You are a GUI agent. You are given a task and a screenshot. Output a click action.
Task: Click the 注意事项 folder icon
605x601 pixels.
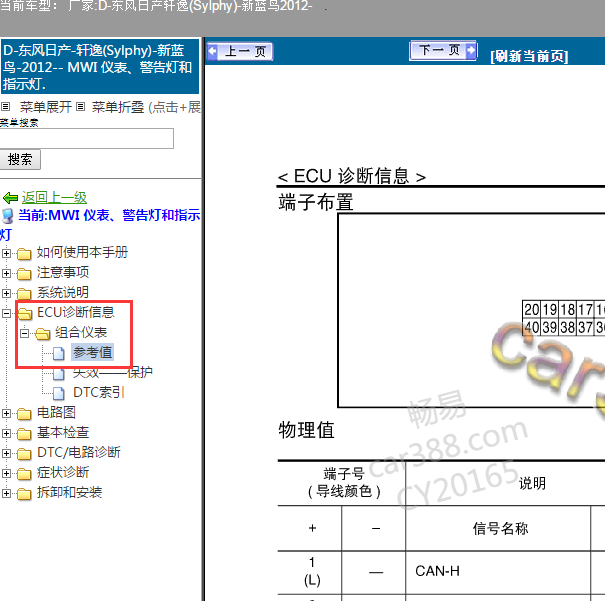tap(24, 274)
